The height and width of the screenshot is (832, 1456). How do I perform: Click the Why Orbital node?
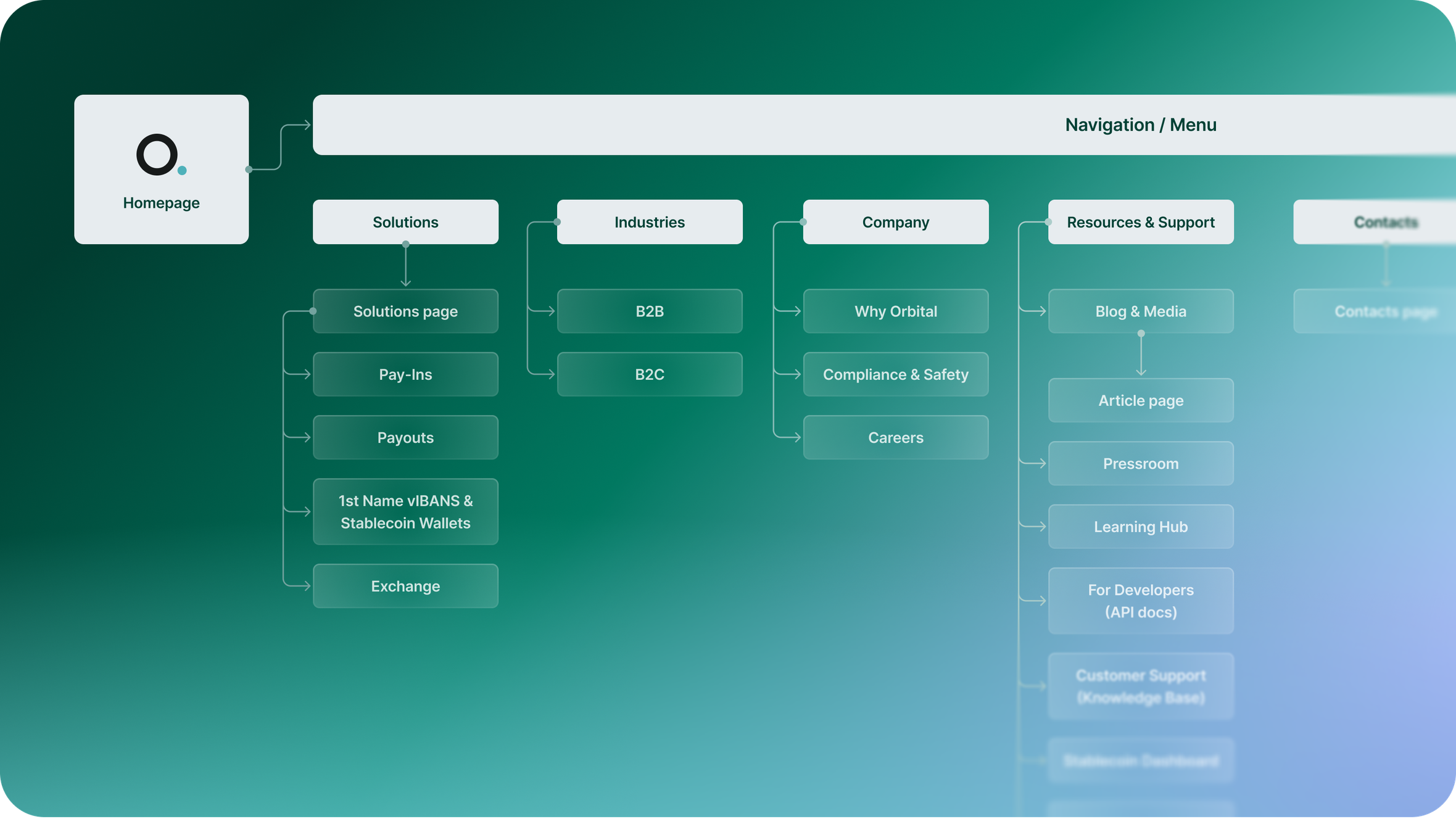tap(895, 311)
